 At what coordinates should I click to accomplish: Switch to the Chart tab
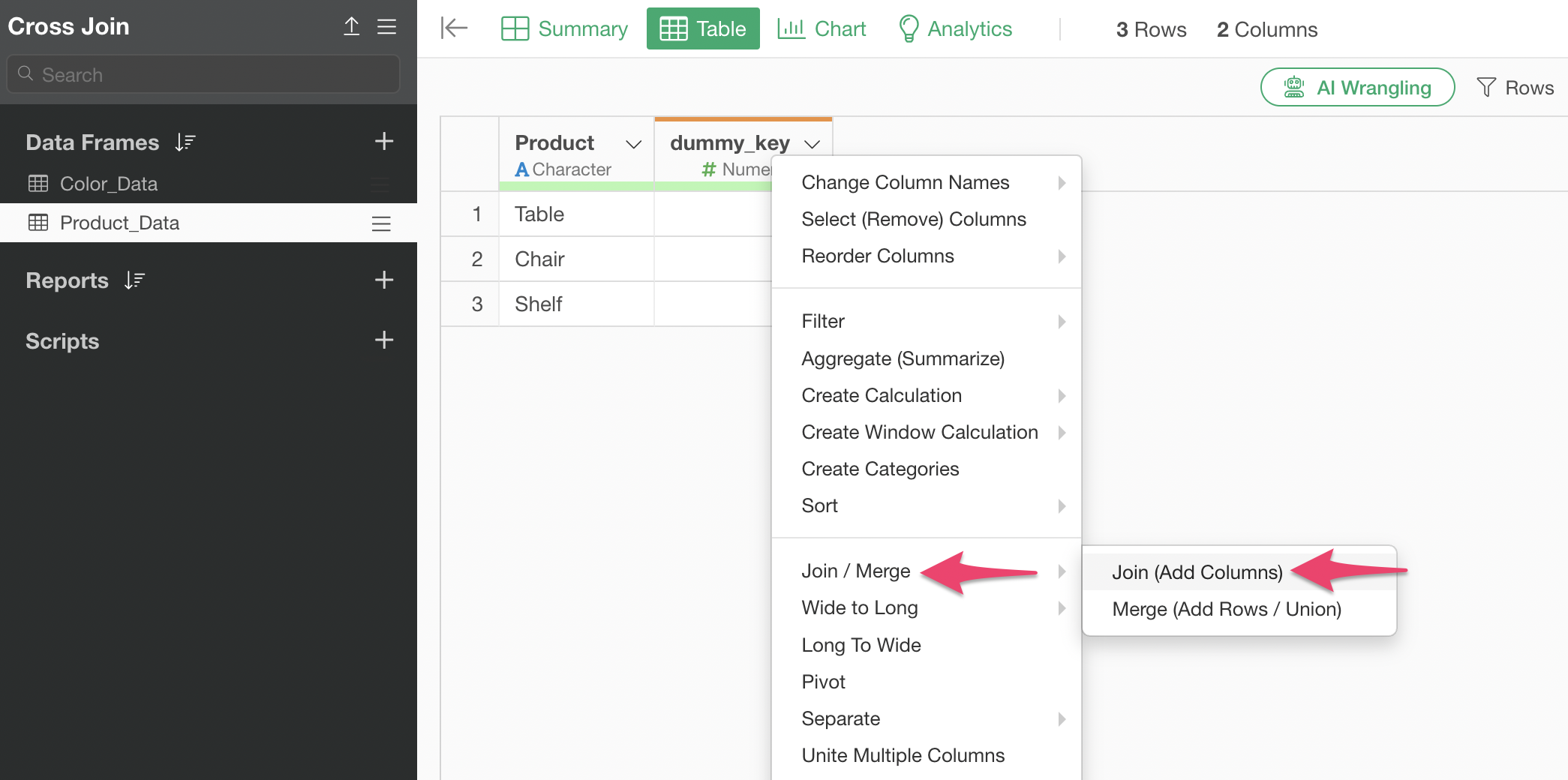click(822, 28)
